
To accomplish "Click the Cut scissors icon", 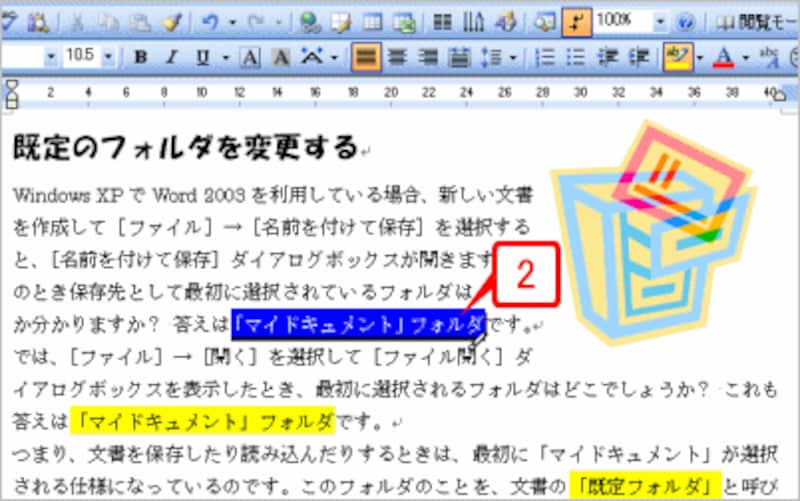I will click(77, 22).
